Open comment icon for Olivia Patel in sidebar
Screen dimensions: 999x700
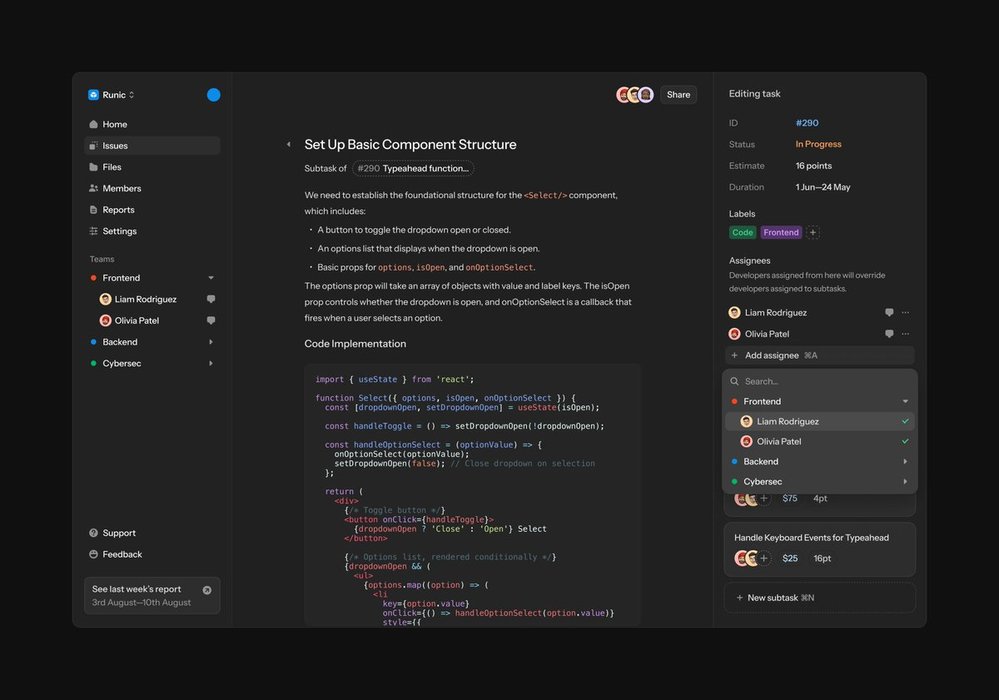coord(211,321)
